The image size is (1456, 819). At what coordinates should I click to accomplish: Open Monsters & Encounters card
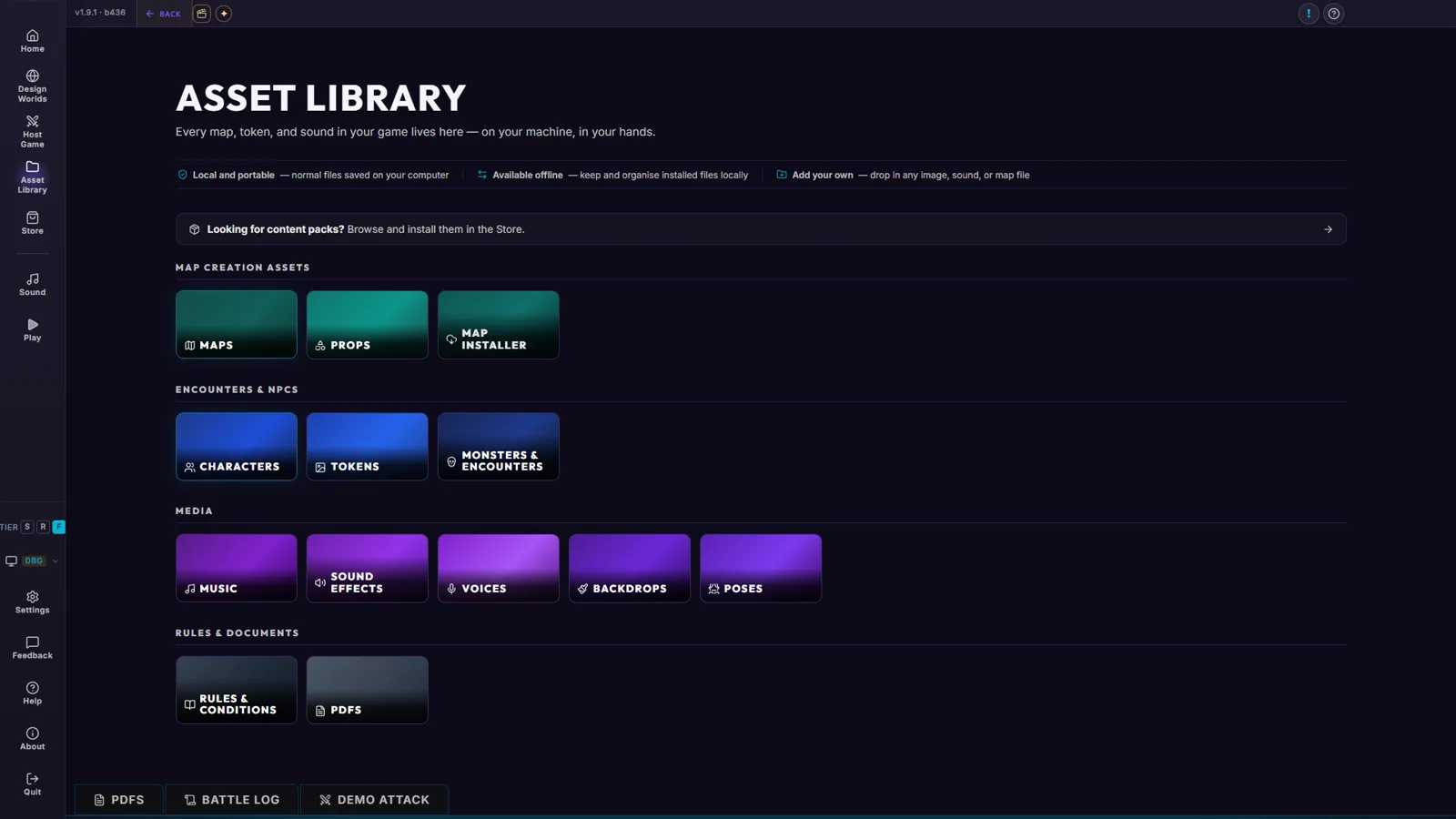tap(499, 447)
